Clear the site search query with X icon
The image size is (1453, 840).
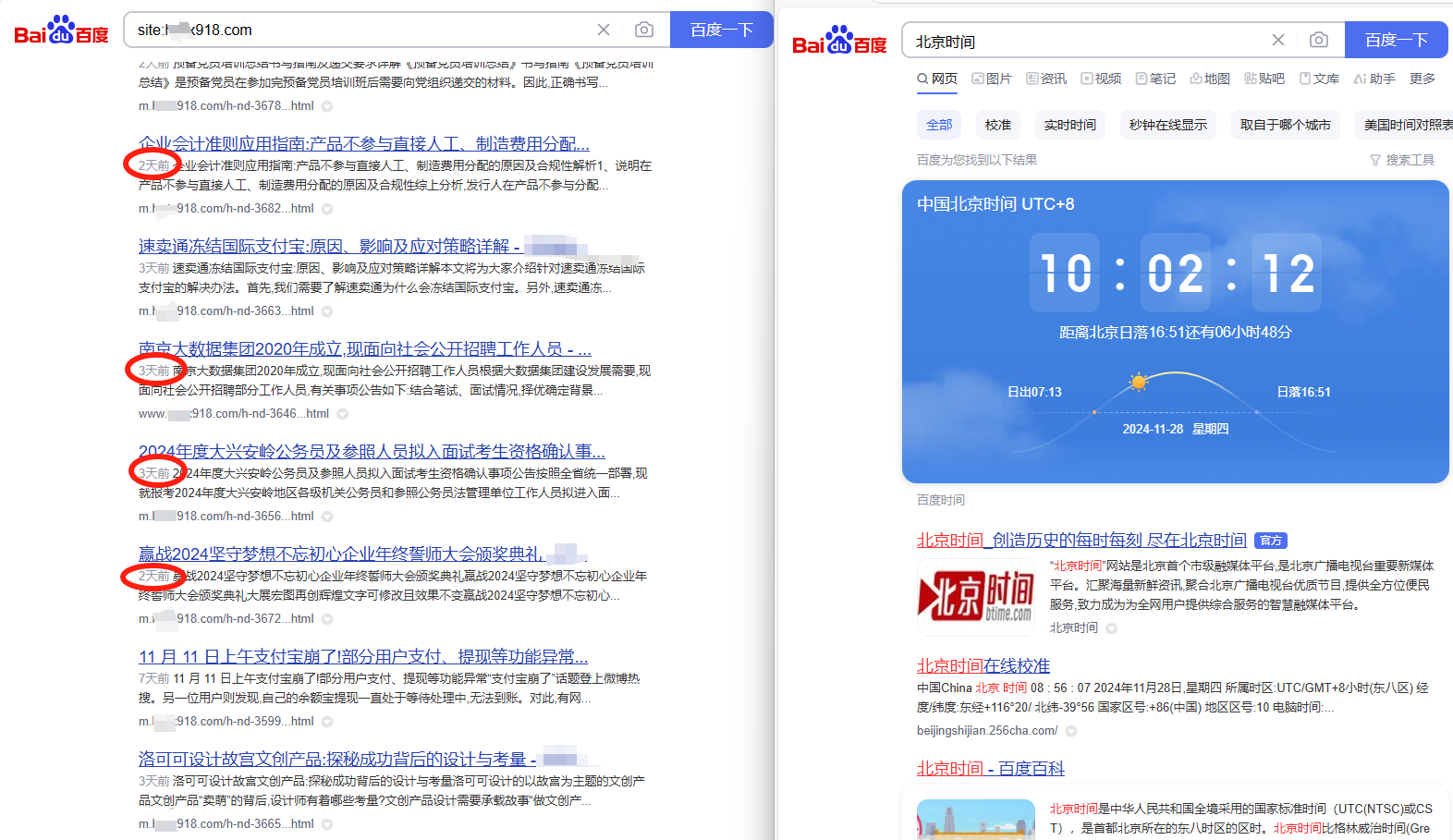click(604, 30)
